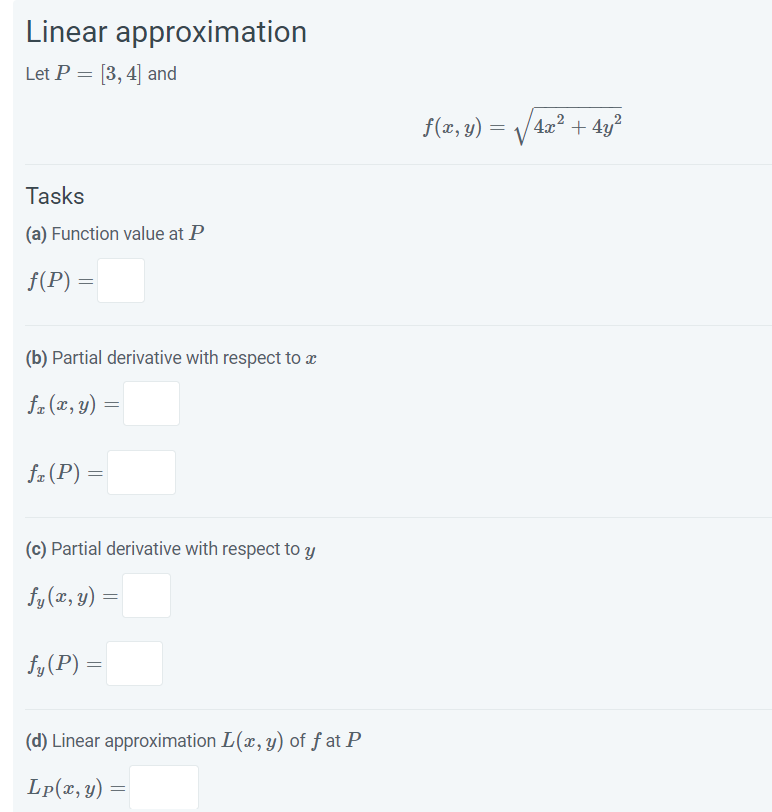
Task: Select the L_P(x,y) linear approximation field
Action: [164, 787]
